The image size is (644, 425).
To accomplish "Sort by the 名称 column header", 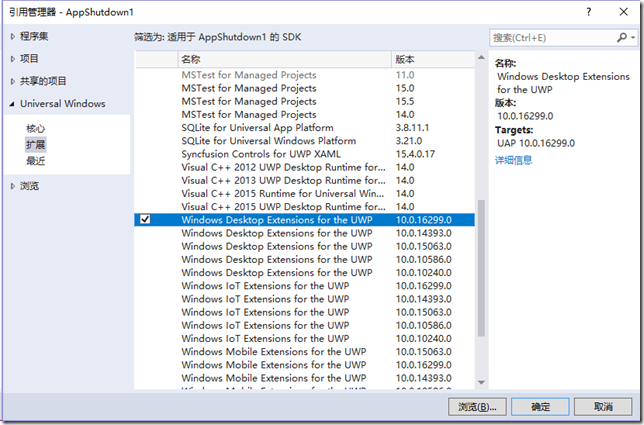I will 285,60.
